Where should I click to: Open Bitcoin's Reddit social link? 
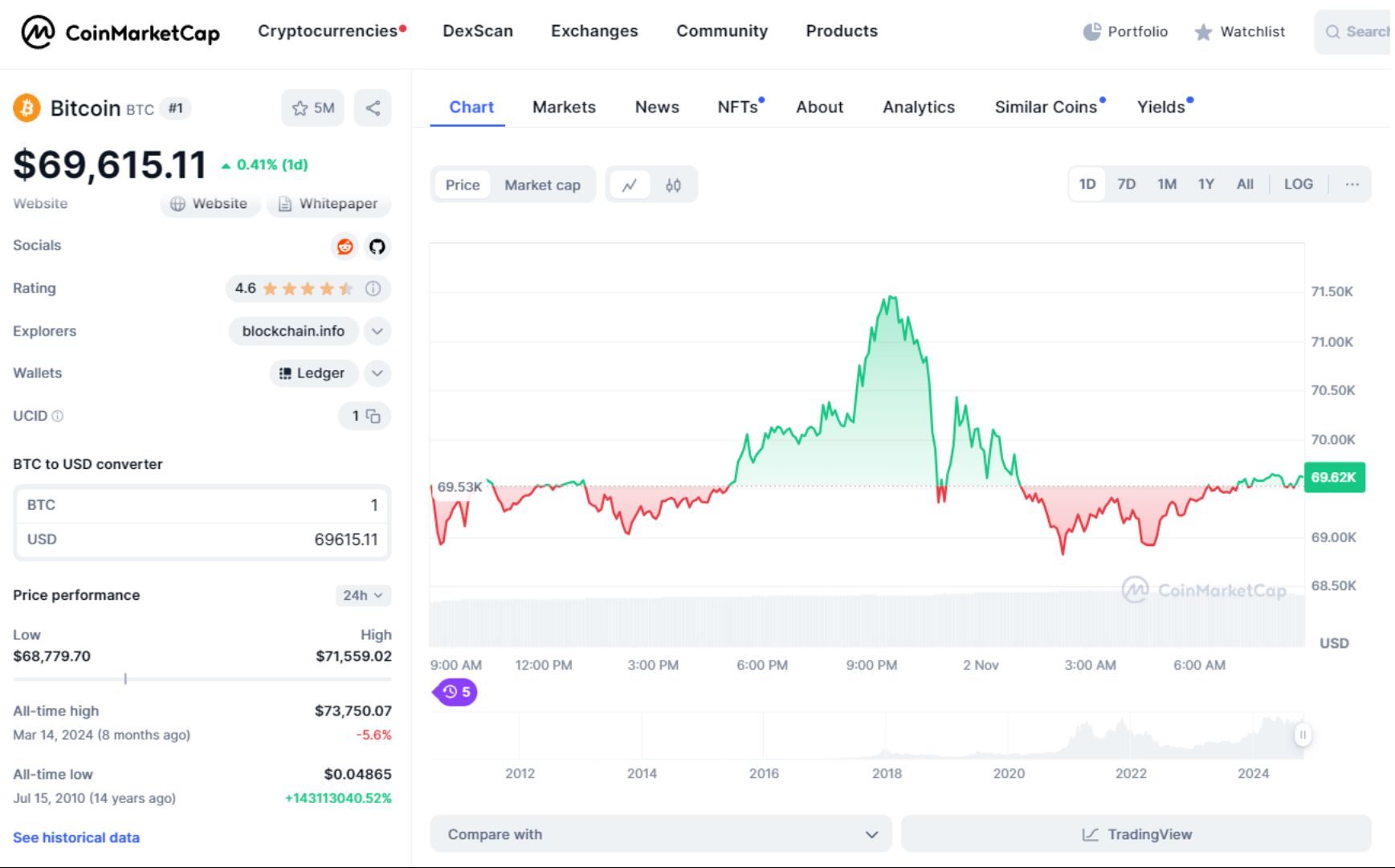point(345,247)
